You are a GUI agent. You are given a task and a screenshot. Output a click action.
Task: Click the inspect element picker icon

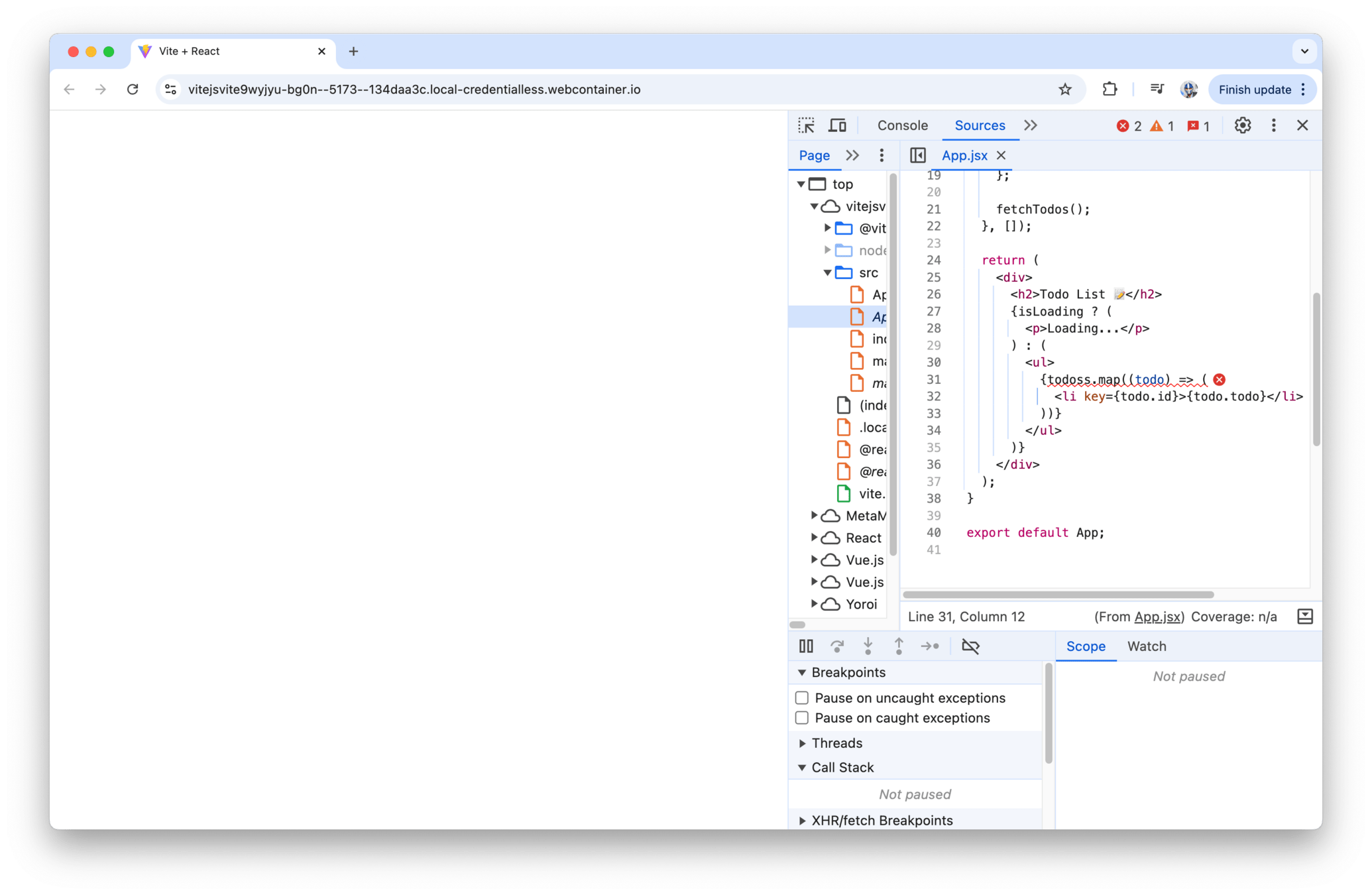(806, 125)
